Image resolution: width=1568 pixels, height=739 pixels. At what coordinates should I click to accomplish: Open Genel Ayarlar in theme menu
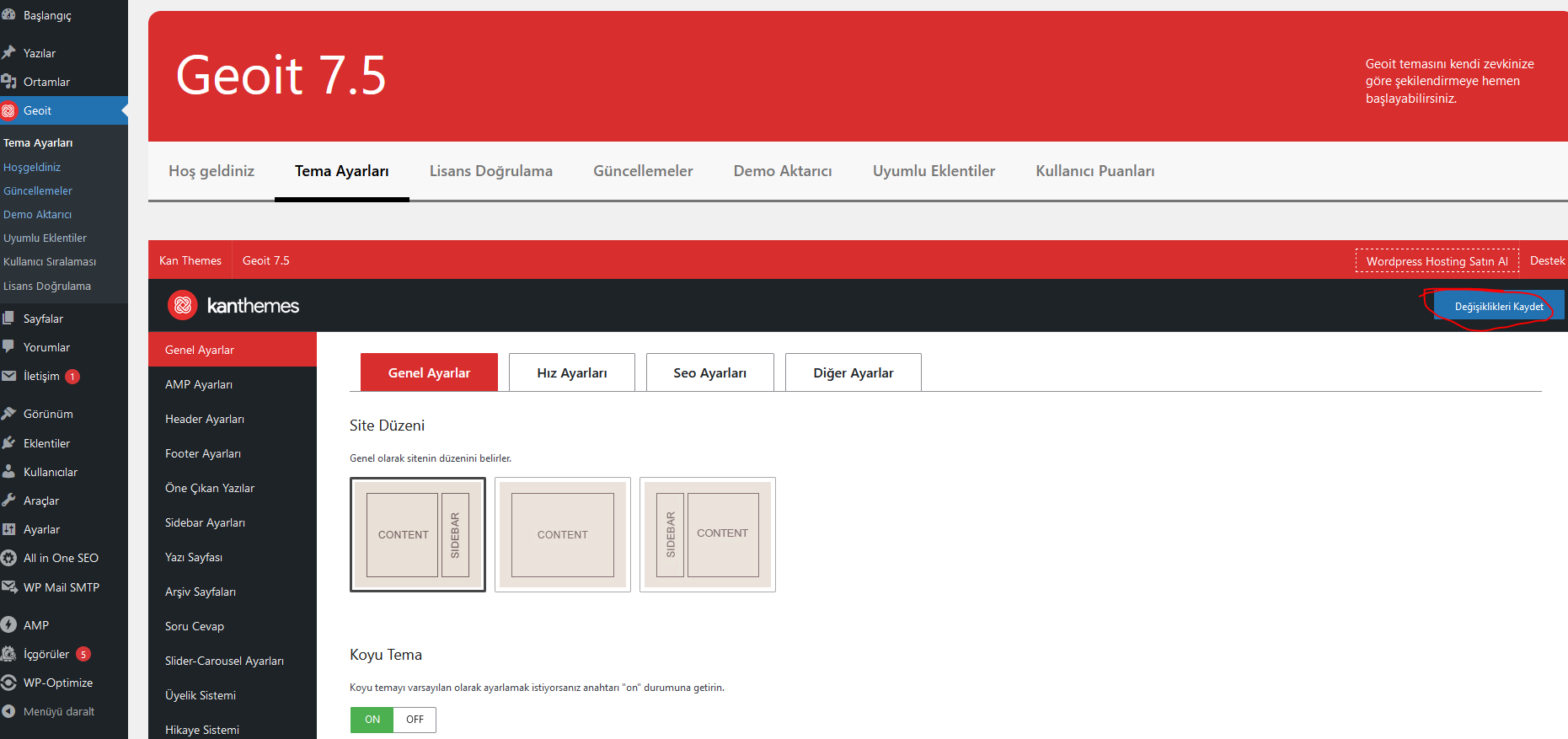(x=233, y=350)
